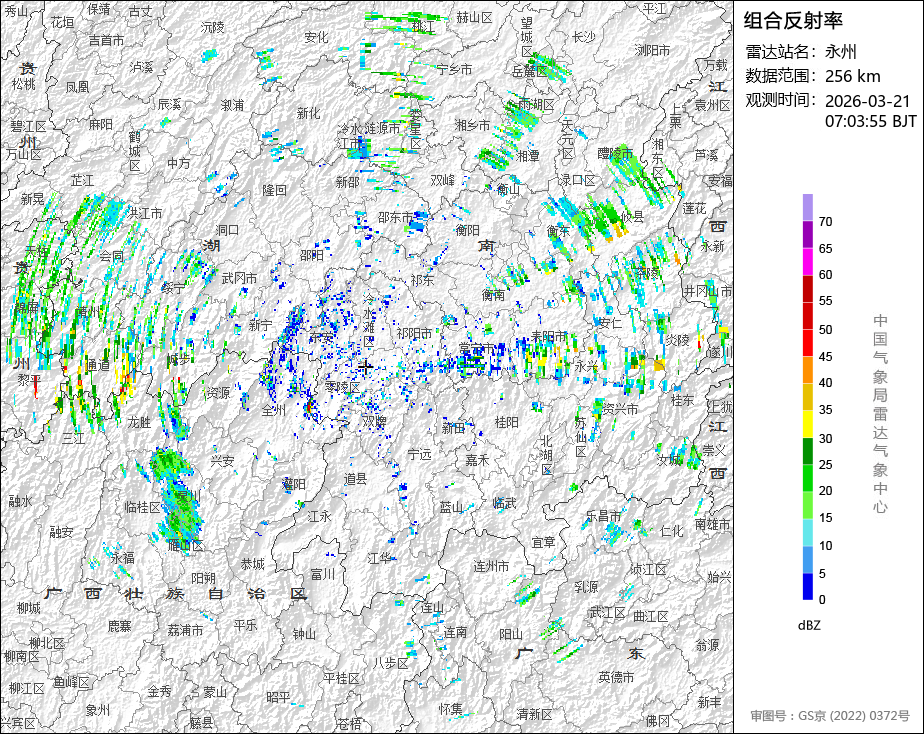This screenshot has height=734, width=924.
Task: Click the observation time 07:03:55 BJT
Action: [x=870, y=121]
